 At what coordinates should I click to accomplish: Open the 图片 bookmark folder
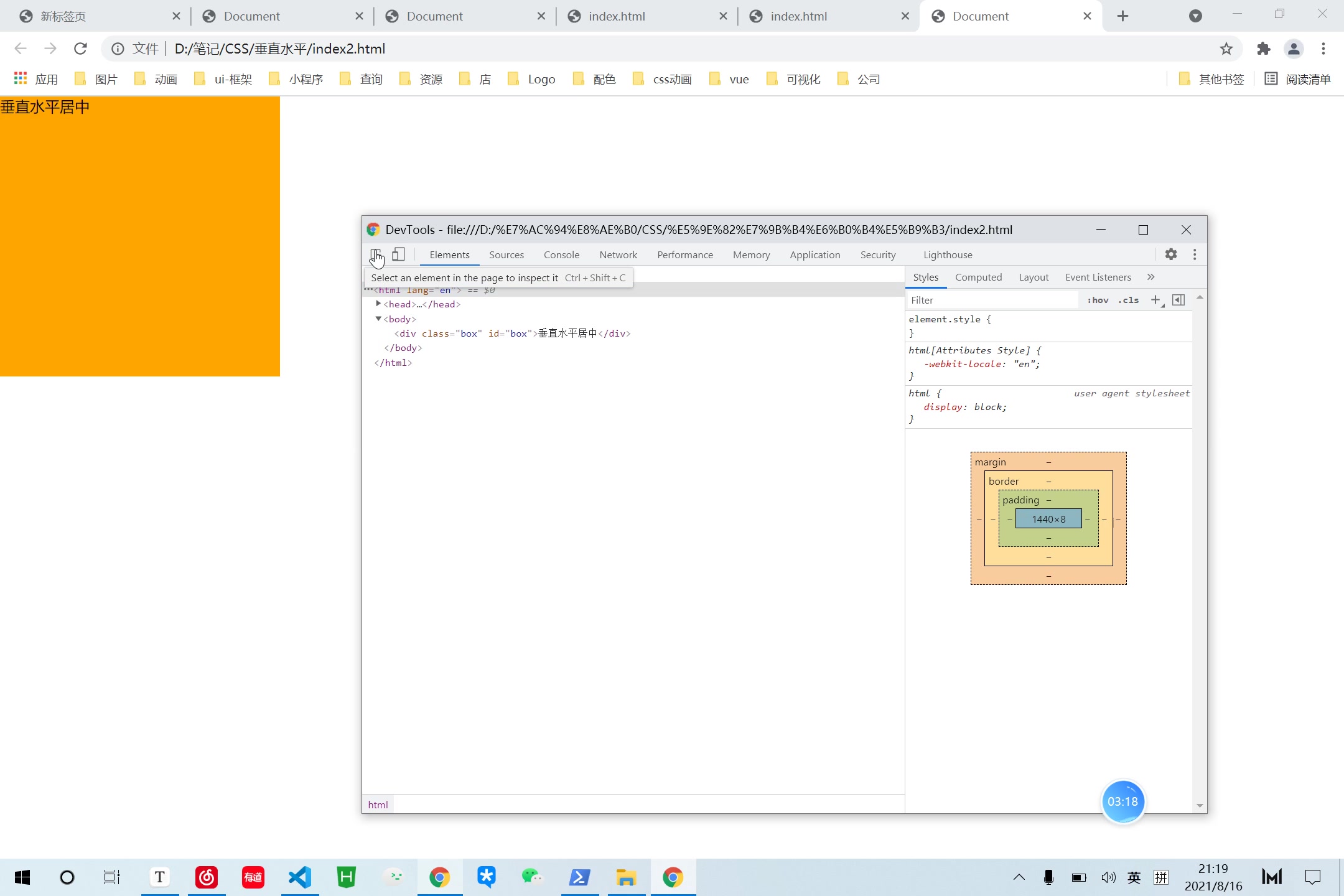pos(95,79)
